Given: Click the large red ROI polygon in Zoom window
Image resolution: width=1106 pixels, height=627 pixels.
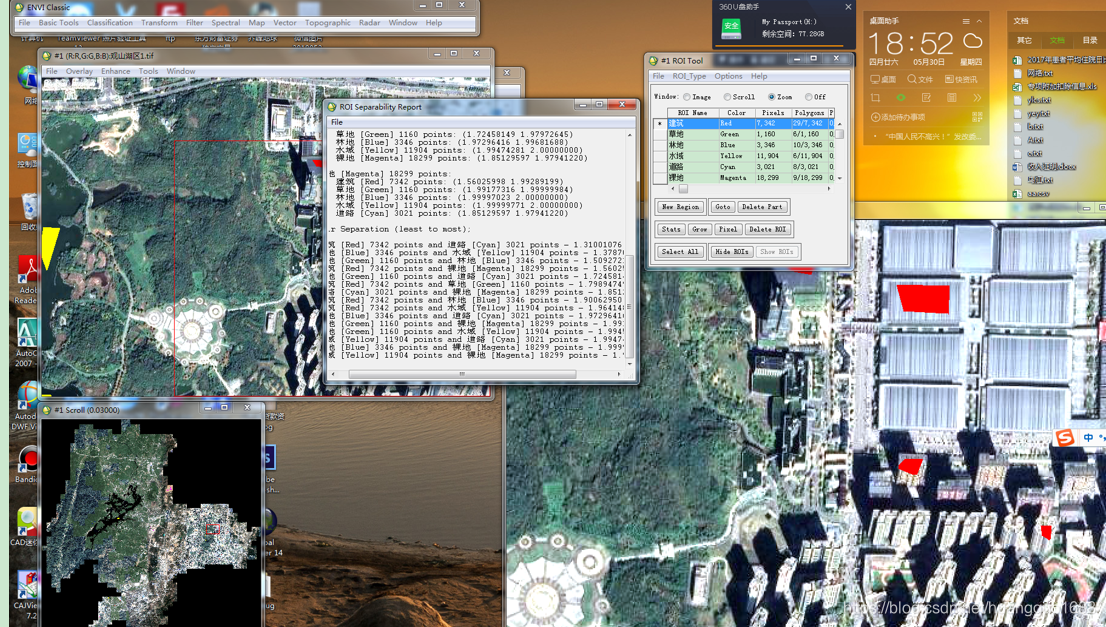Looking at the screenshot, I should 924,298.
